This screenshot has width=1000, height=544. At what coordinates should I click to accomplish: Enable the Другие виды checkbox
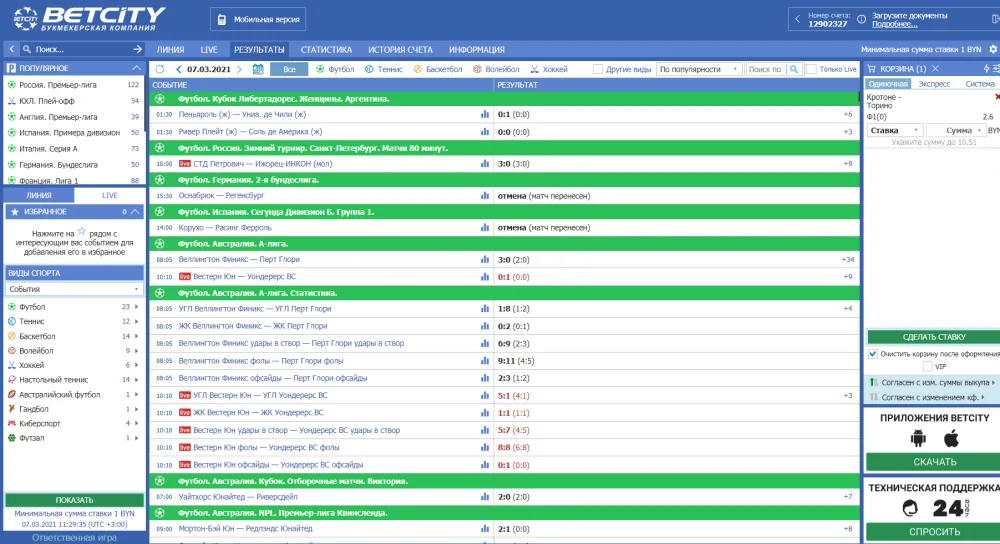pos(598,69)
